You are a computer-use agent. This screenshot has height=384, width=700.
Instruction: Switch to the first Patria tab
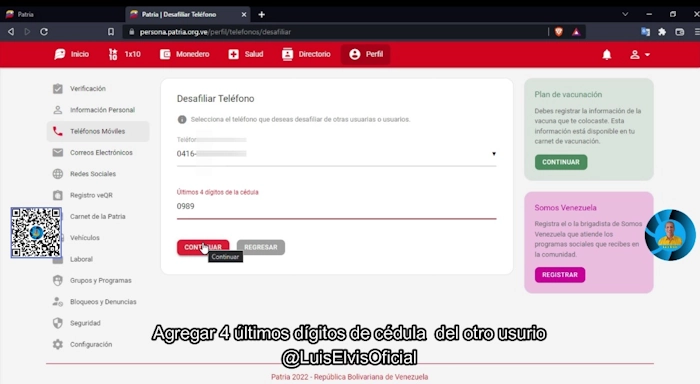point(62,14)
